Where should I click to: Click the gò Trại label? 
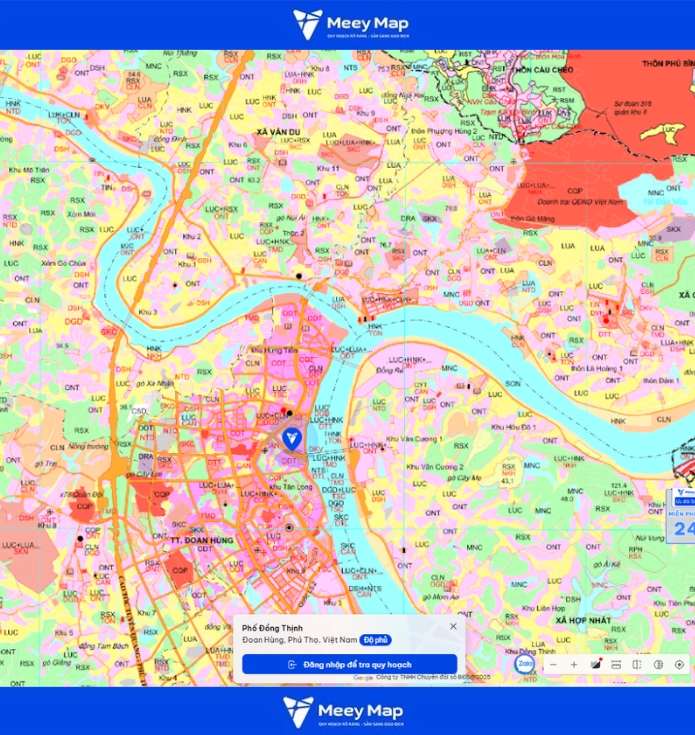(x=45, y=463)
